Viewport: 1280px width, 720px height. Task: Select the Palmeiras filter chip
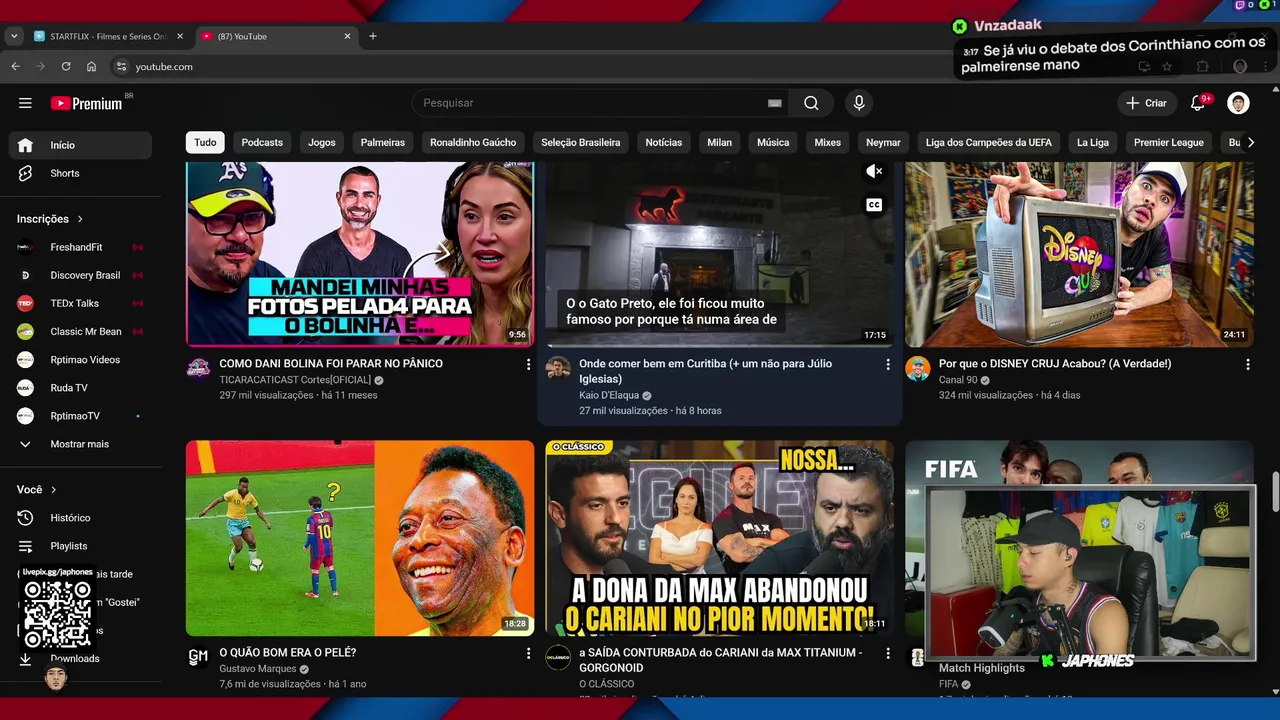383,142
